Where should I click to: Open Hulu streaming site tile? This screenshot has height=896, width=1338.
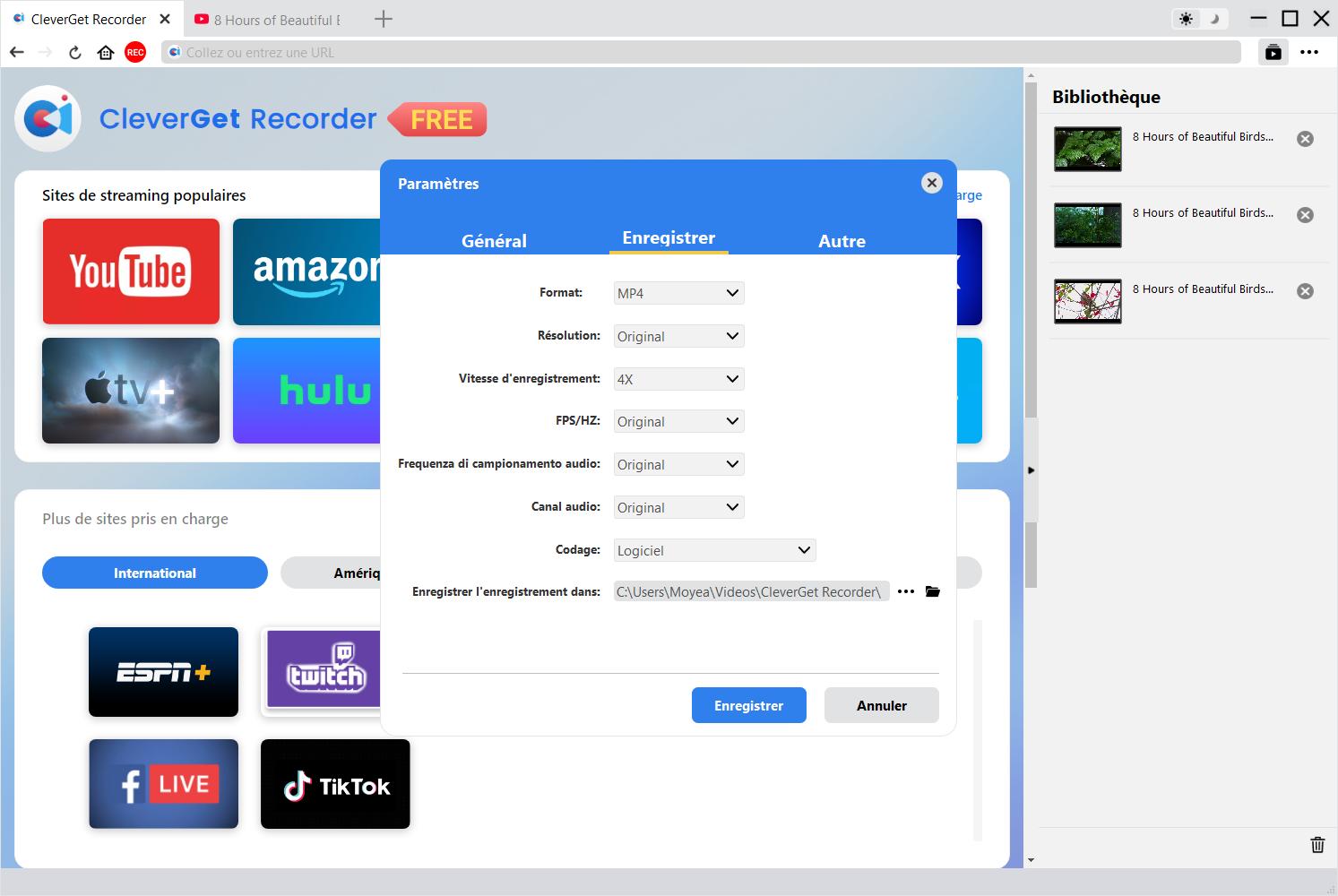click(306, 391)
